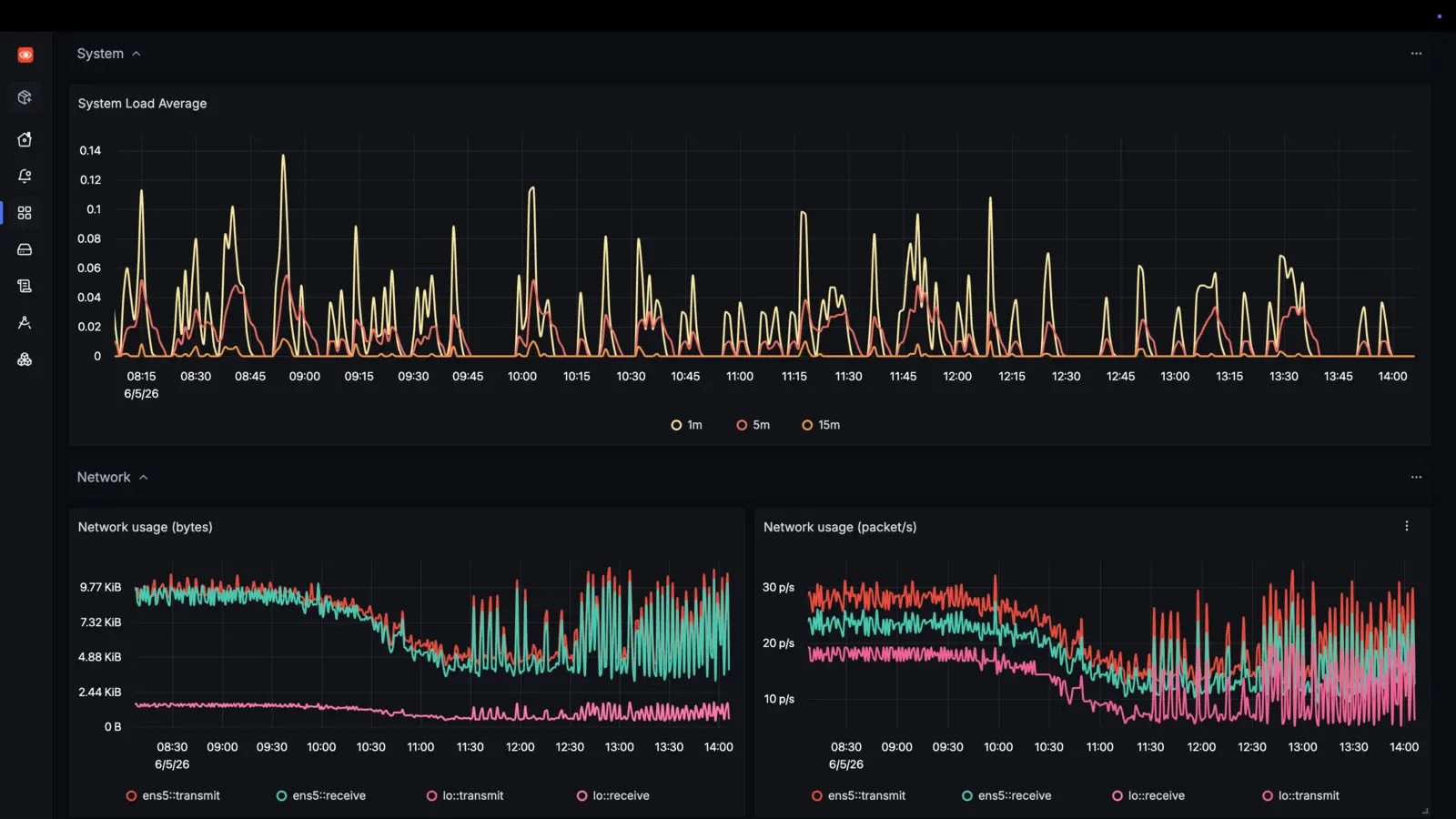
Task: Click the 08:15 x-axis label on load chart
Action: (x=141, y=376)
